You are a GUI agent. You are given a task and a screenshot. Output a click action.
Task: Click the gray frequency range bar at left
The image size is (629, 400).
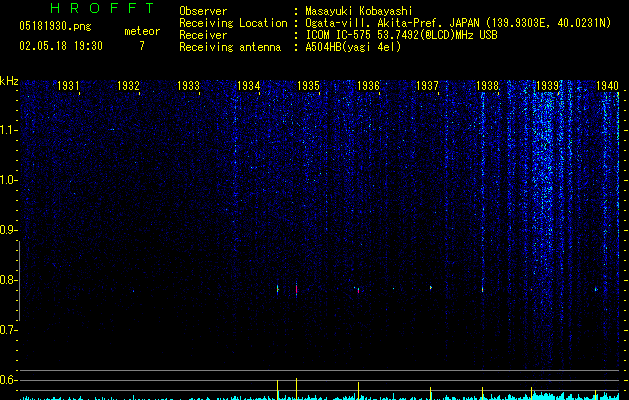click(x=19, y=281)
